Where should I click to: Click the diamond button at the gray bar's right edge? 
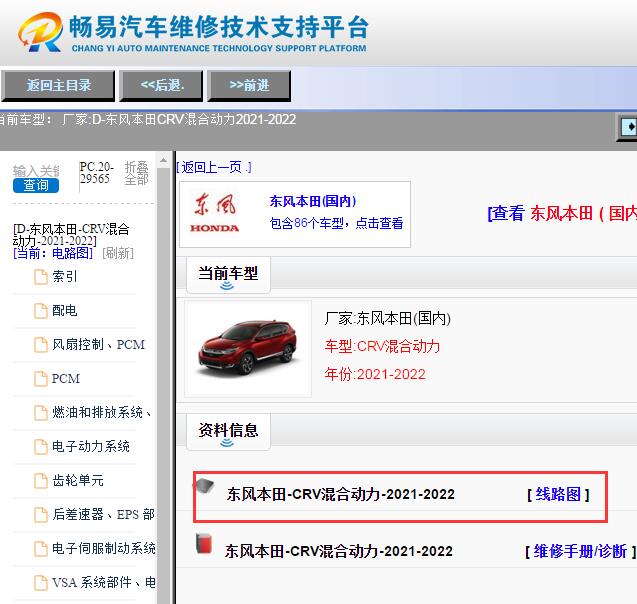[x=628, y=128]
